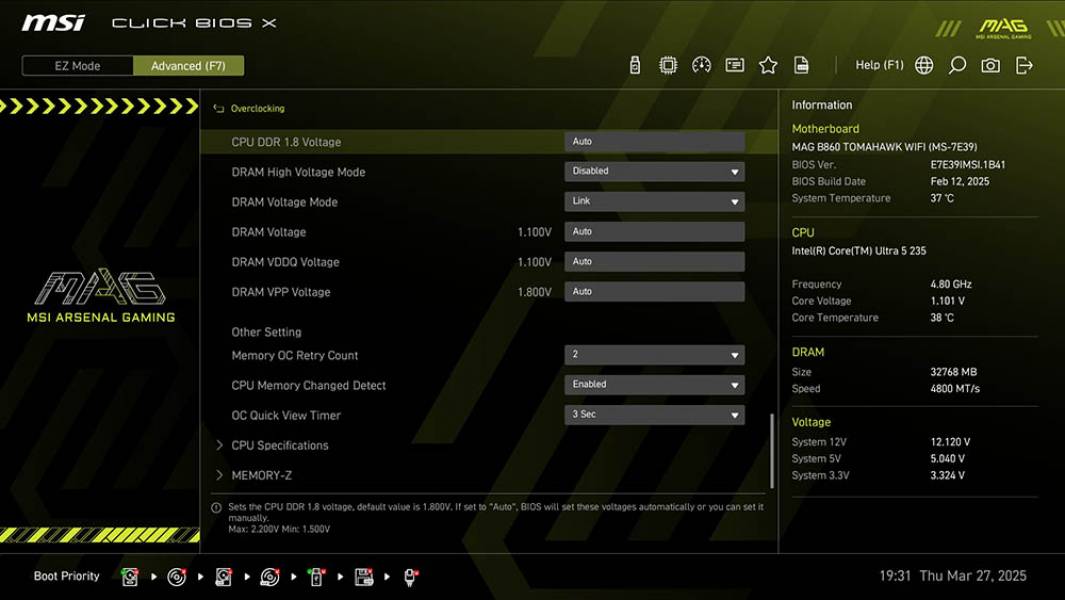Take a screenshot with camera icon
Viewport: 1065px width, 600px height.
click(990, 65)
